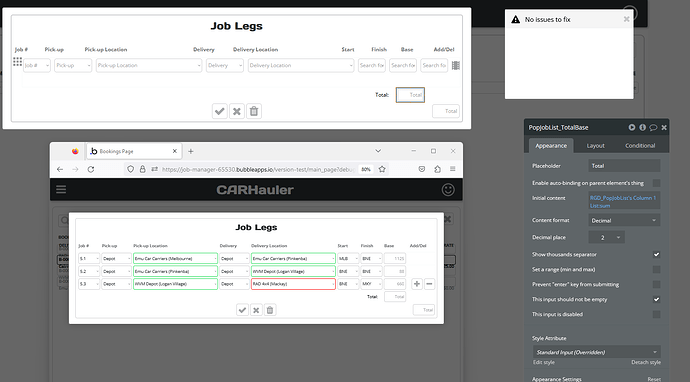Viewport: 690px width, 382px height.
Task: Switch to the Layout tab
Action: point(595,146)
